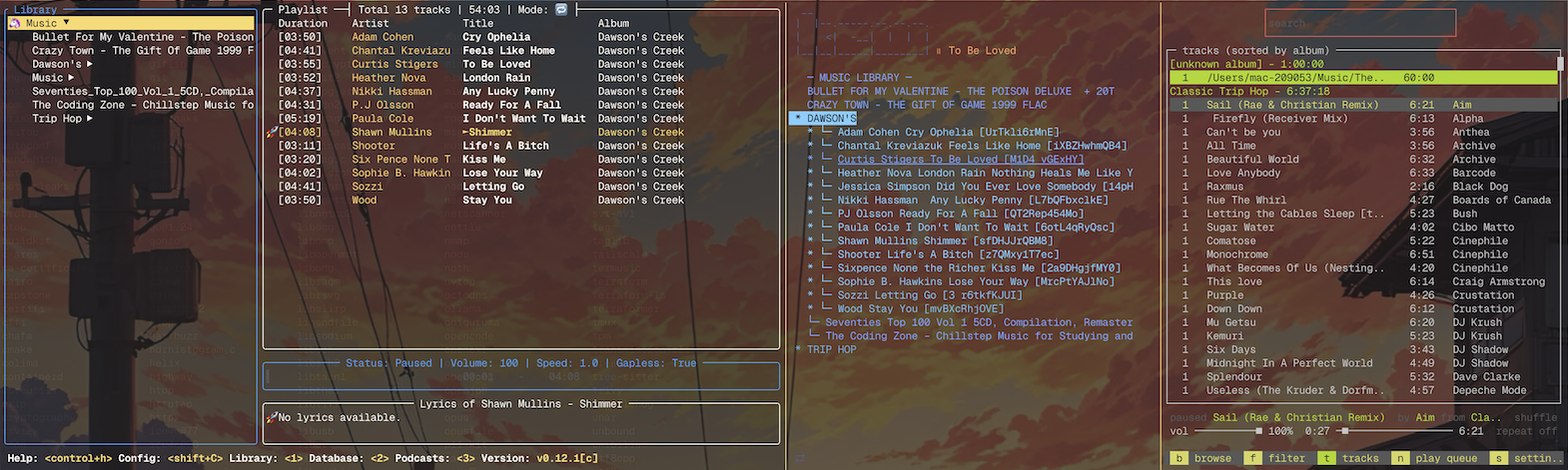
Task: Expand the Trip Hop folder arrow
Action: [90, 119]
